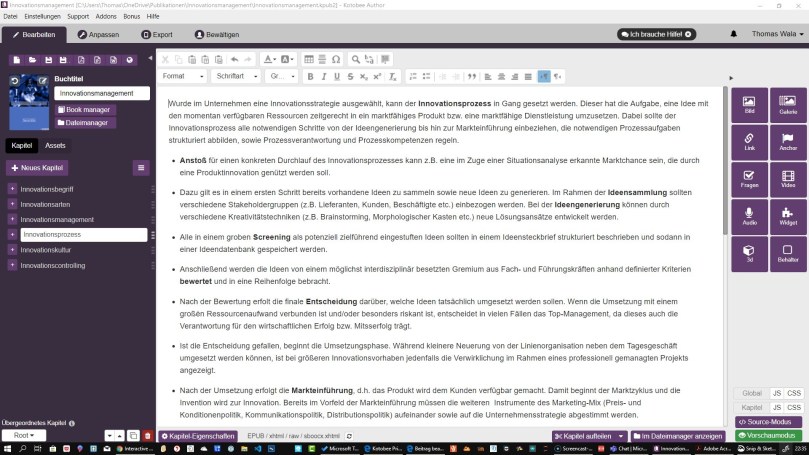Toggle italic formatting in editor toolbar
Viewport: 809px width, 455px height.
tap(323, 76)
